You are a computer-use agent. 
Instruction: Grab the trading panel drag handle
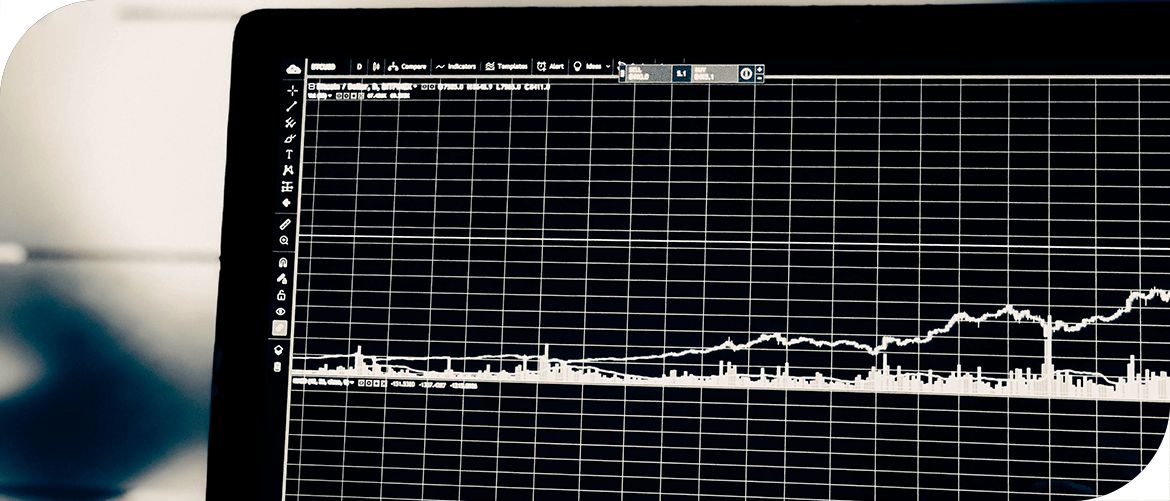click(x=622, y=73)
